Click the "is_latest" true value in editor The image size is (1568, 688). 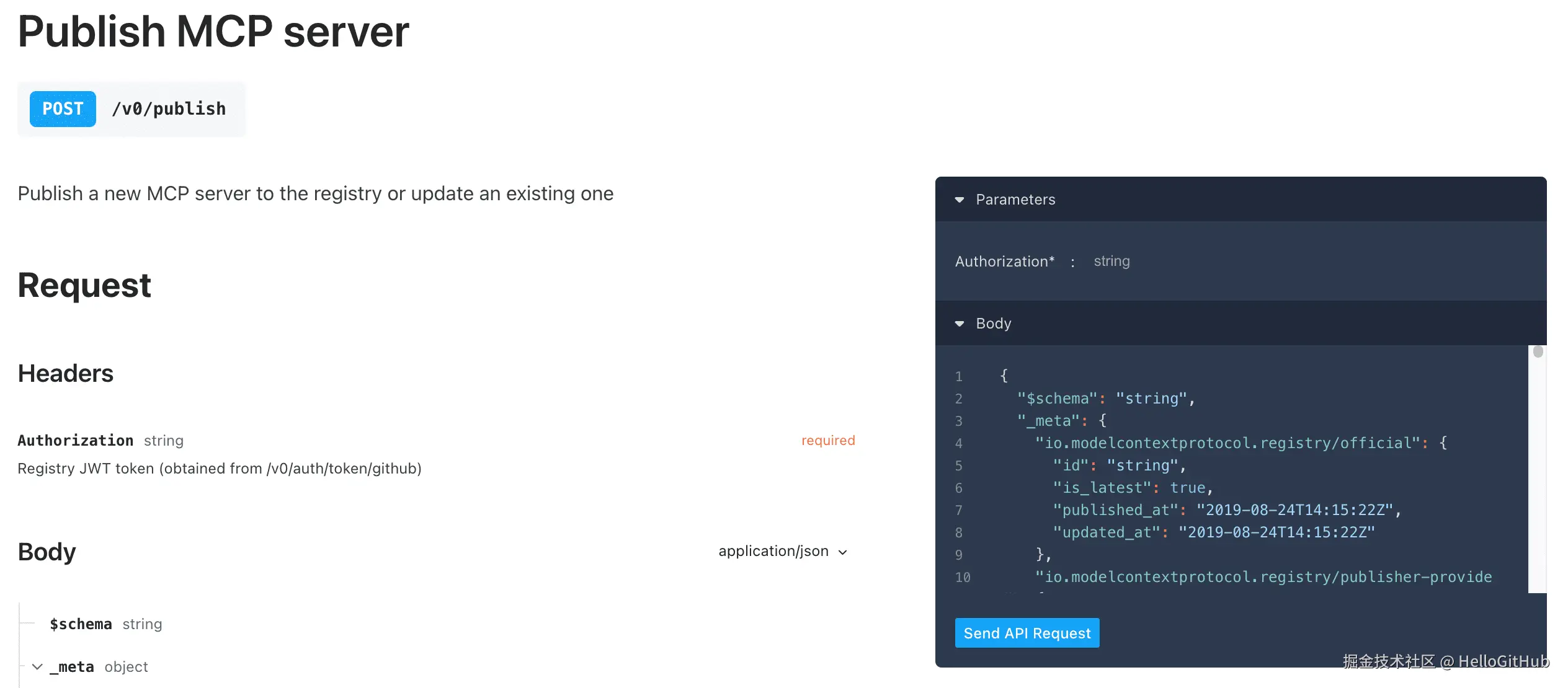coord(1187,488)
